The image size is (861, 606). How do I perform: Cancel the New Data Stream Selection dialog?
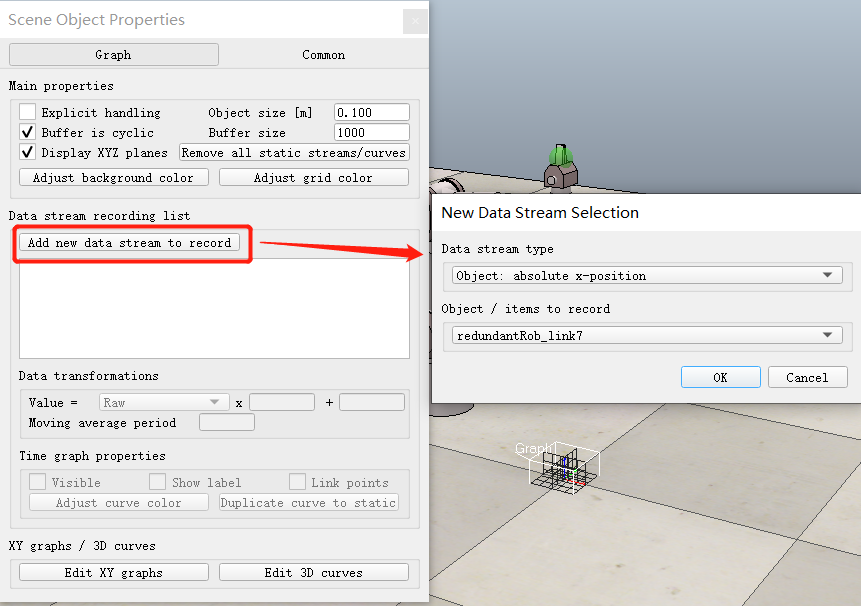(x=807, y=377)
